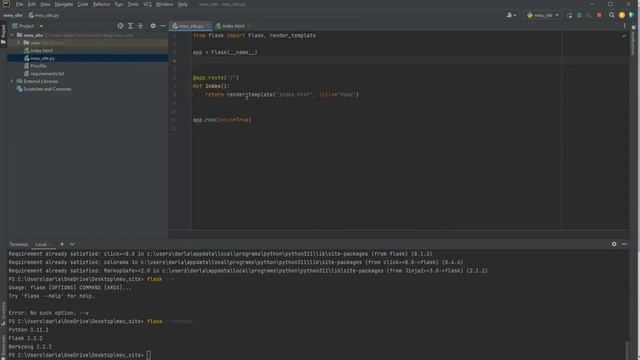
Task: Click the red Stop icon
Action: [599, 16]
